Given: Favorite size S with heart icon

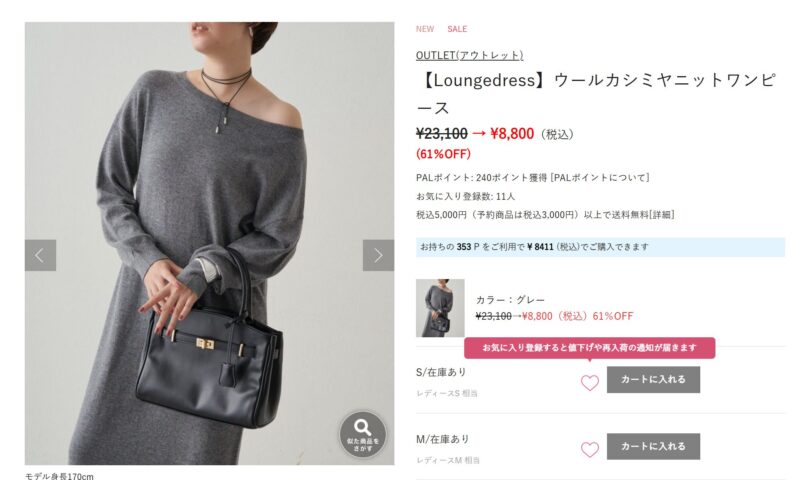Looking at the screenshot, I should [x=590, y=382].
